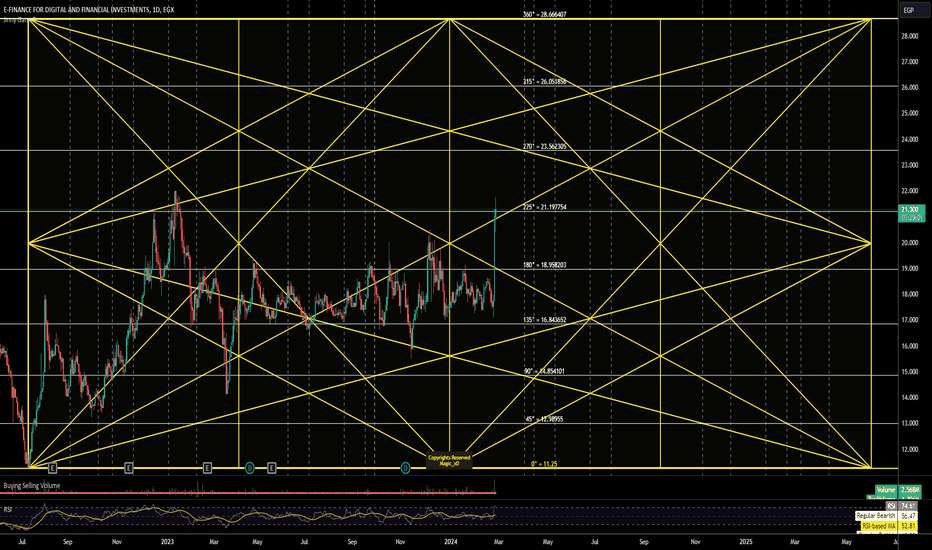Screen dimensions: 932x550
Task: Click the Copyrights Reserved Magic_xD label
Action: pos(449,461)
